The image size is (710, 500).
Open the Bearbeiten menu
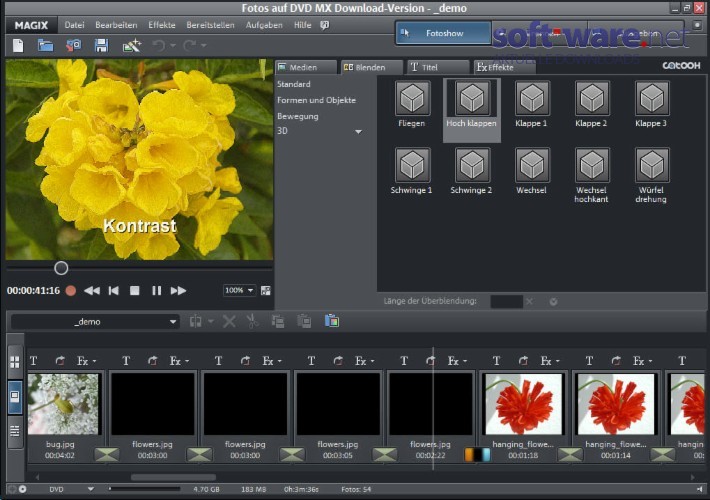(x=116, y=25)
